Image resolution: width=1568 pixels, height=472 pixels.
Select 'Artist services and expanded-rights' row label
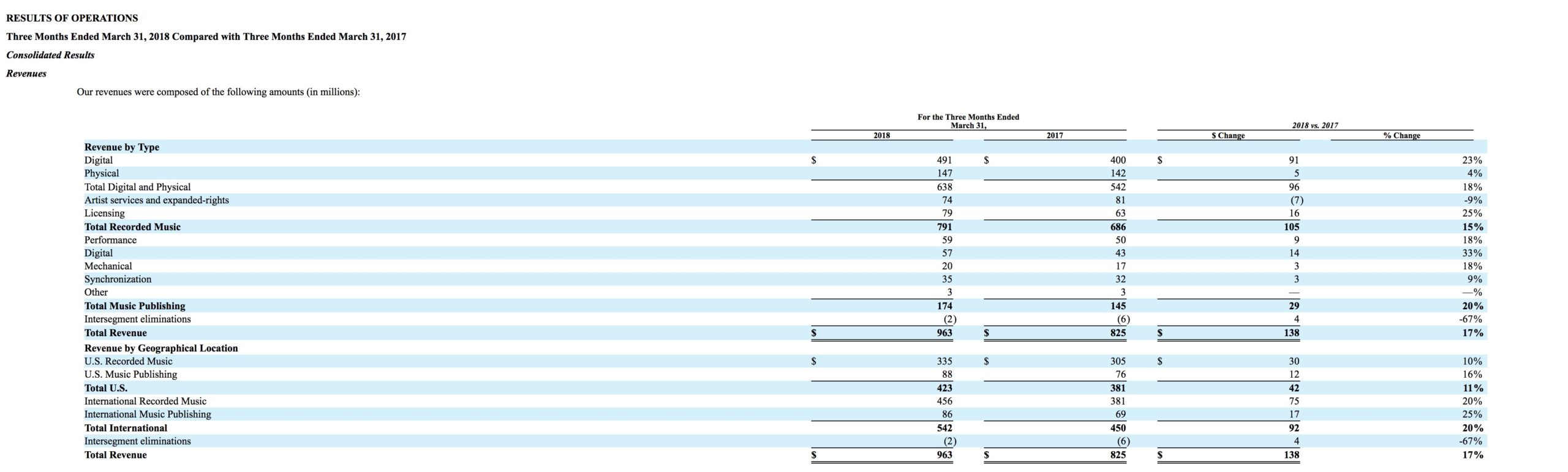coord(156,200)
